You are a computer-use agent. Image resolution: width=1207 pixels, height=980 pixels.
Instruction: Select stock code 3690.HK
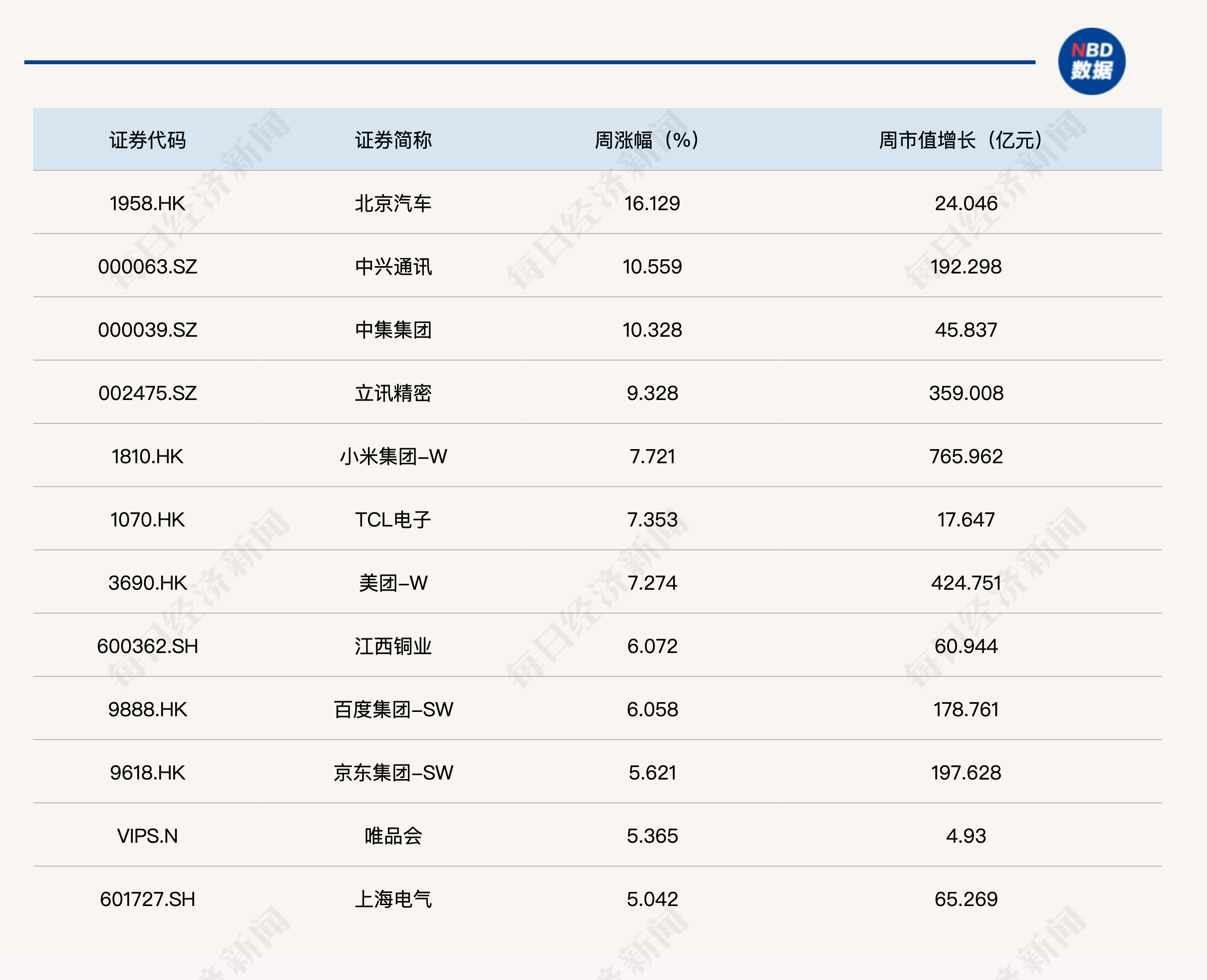(147, 582)
